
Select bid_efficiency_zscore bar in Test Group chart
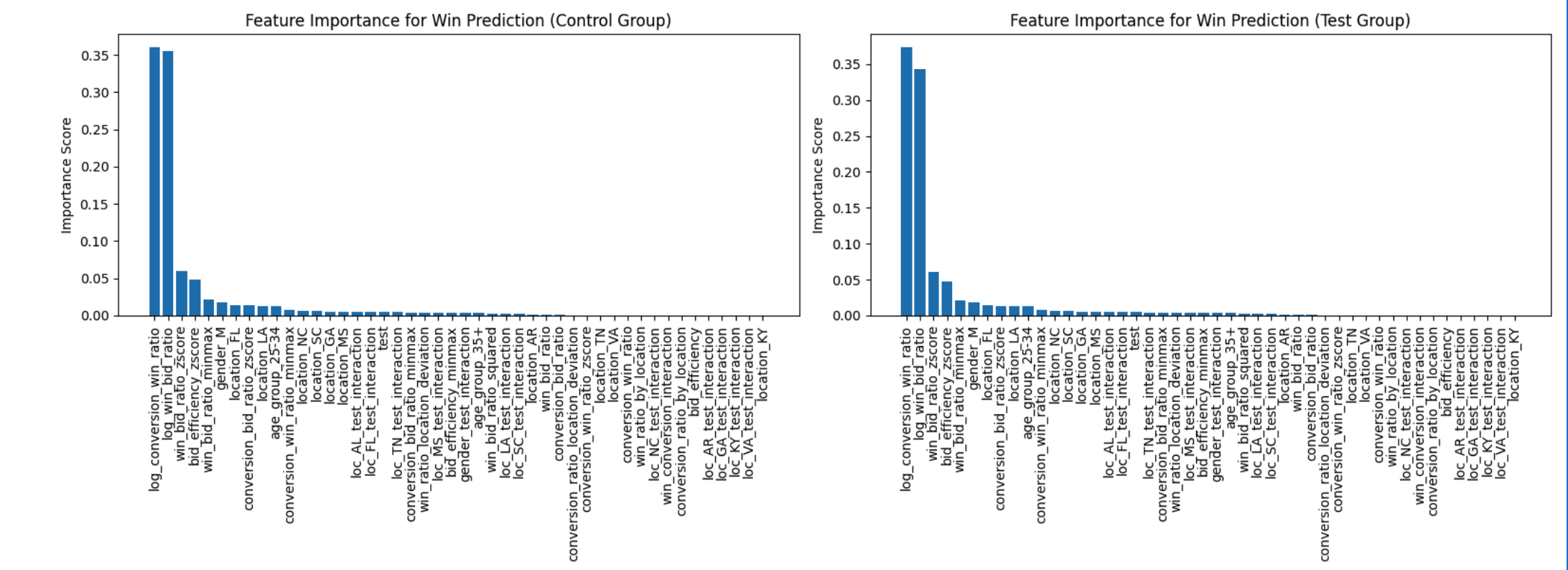point(947,299)
